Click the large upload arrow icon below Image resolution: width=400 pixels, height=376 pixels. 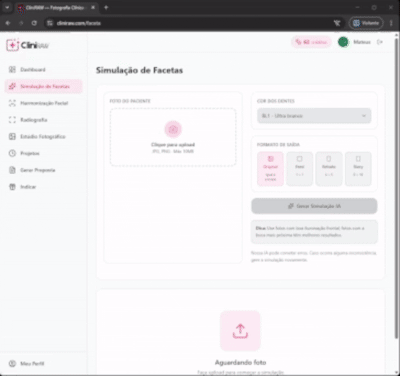coord(240,331)
